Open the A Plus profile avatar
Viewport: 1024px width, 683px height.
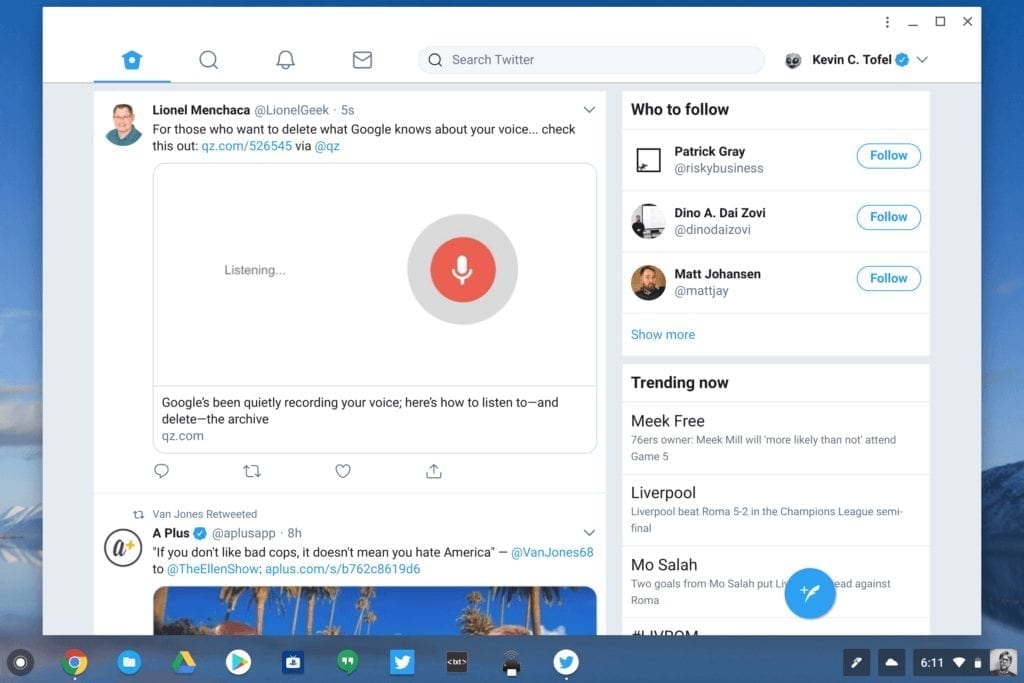(123, 547)
